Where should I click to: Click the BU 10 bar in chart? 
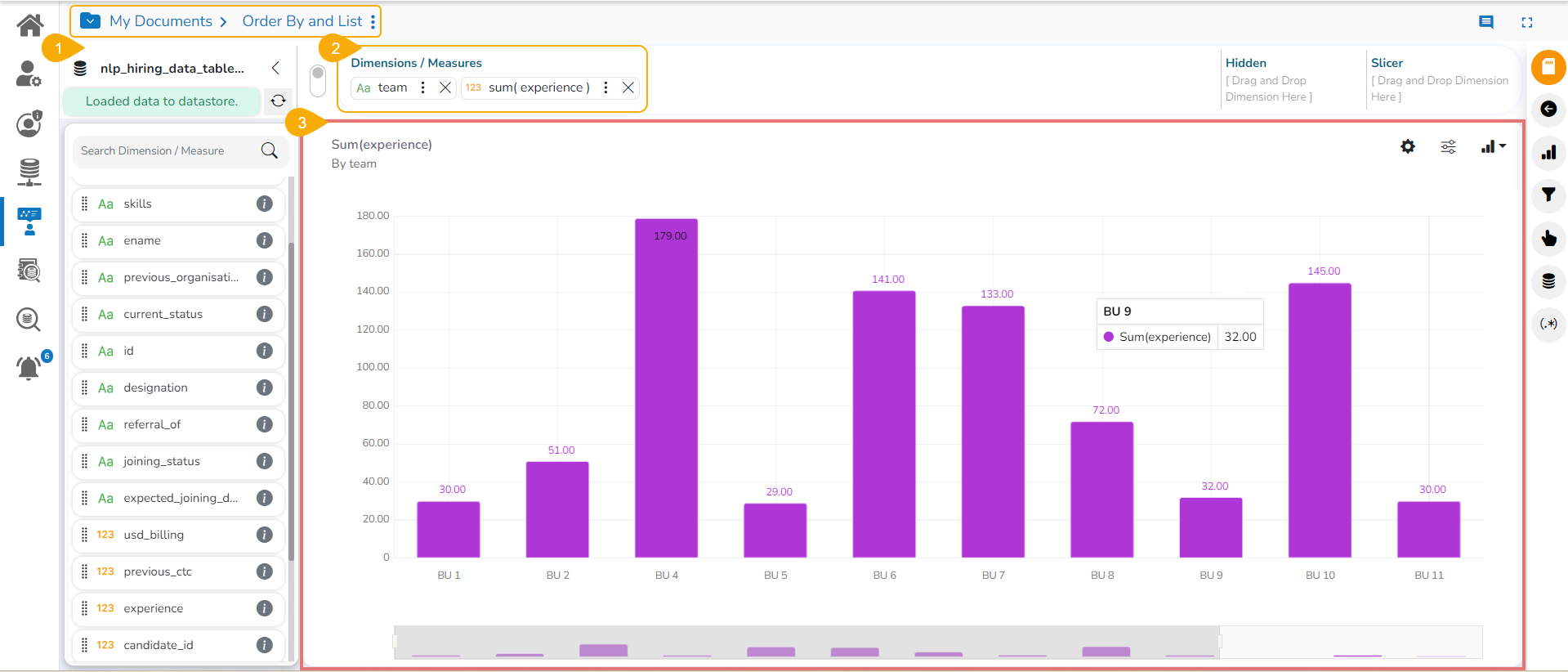pos(1320,420)
